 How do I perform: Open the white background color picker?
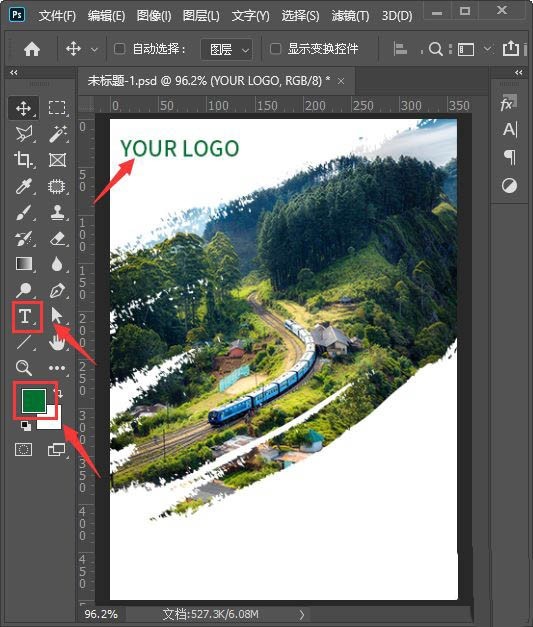(54, 421)
